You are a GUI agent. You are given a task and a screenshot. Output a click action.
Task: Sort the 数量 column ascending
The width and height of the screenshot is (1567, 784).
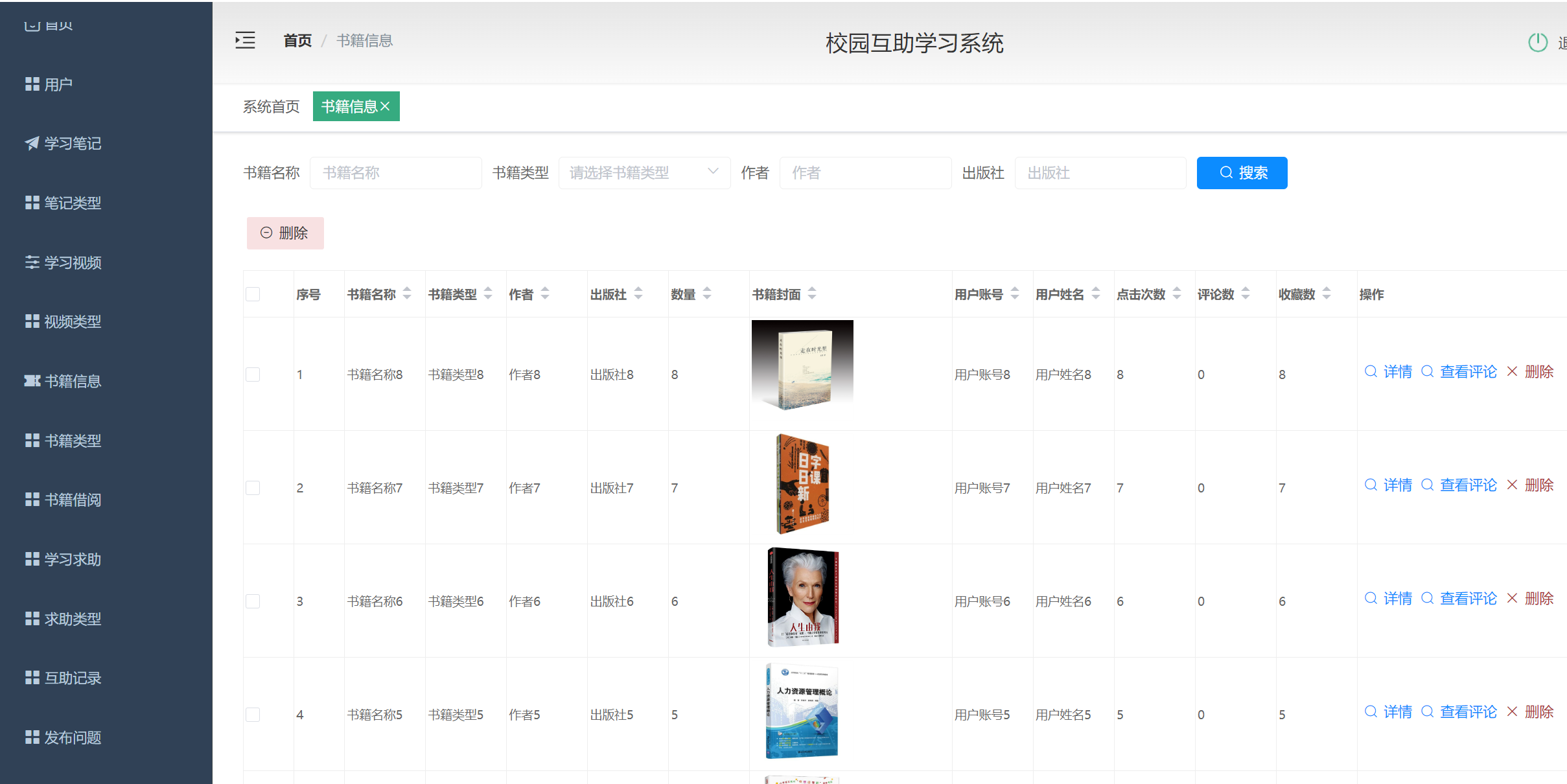coord(706,290)
